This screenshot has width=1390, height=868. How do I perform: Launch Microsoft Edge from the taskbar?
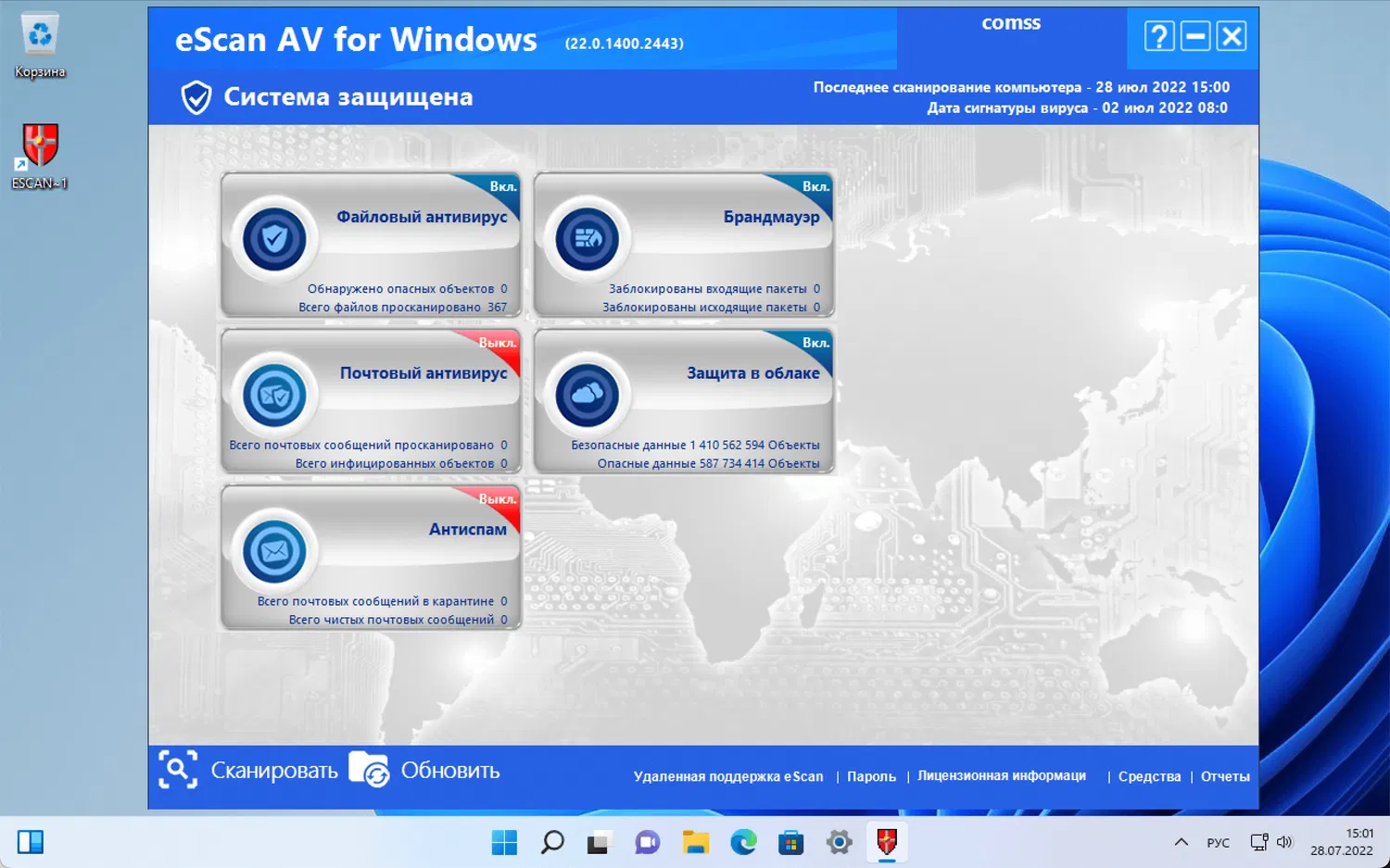pyautogui.click(x=743, y=842)
